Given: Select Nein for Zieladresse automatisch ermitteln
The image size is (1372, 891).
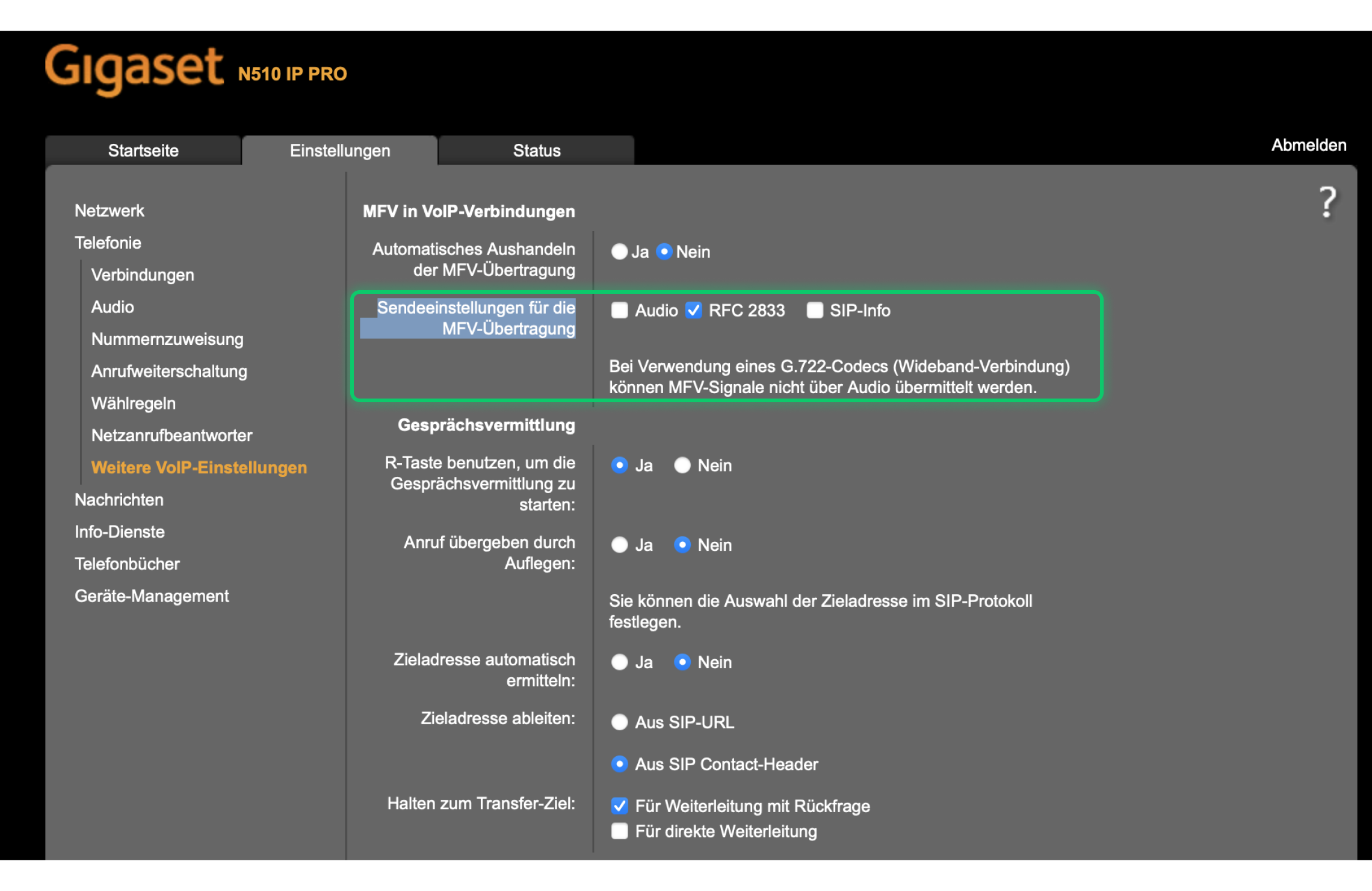Looking at the screenshot, I should [682, 662].
